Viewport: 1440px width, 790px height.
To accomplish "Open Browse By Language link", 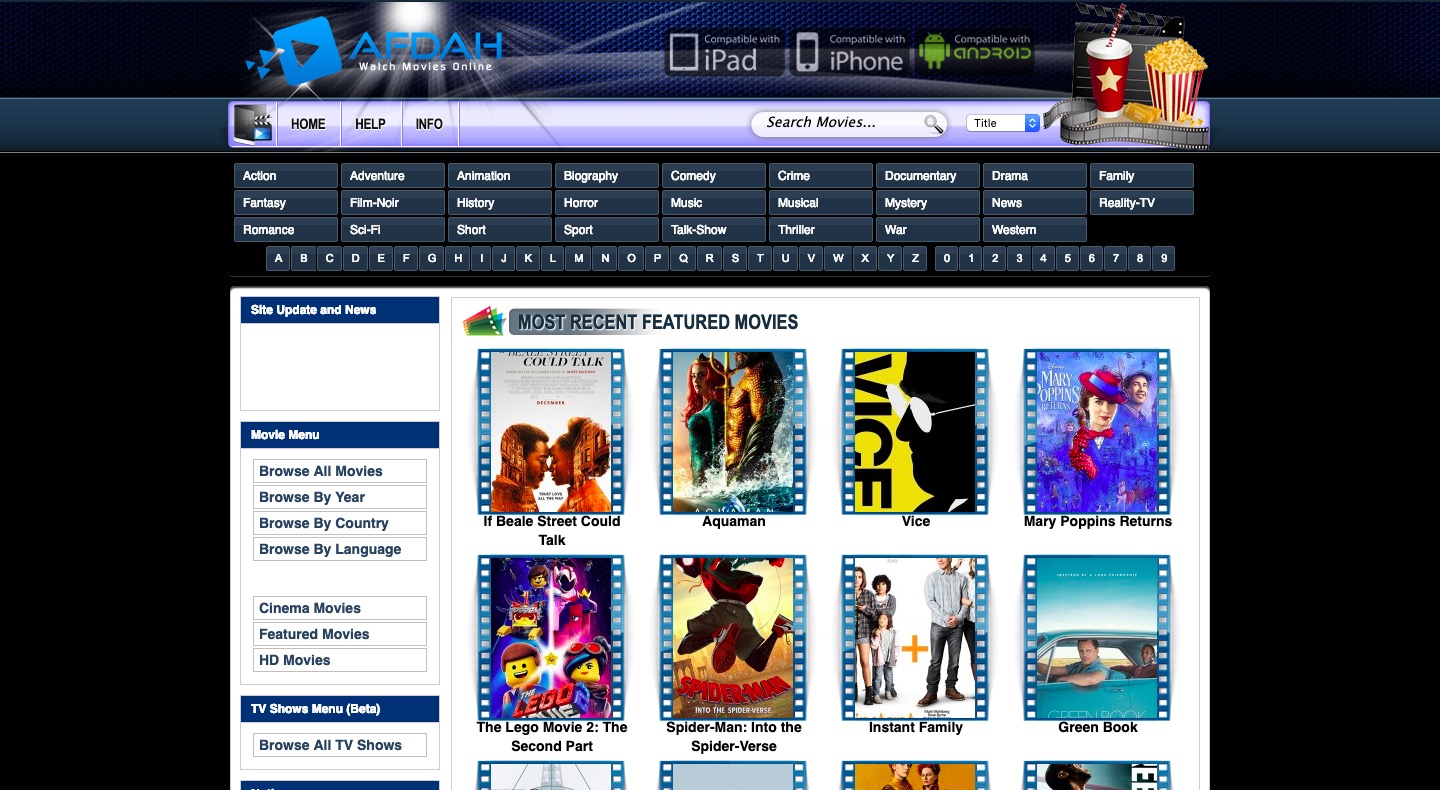I will tap(340, 549).
